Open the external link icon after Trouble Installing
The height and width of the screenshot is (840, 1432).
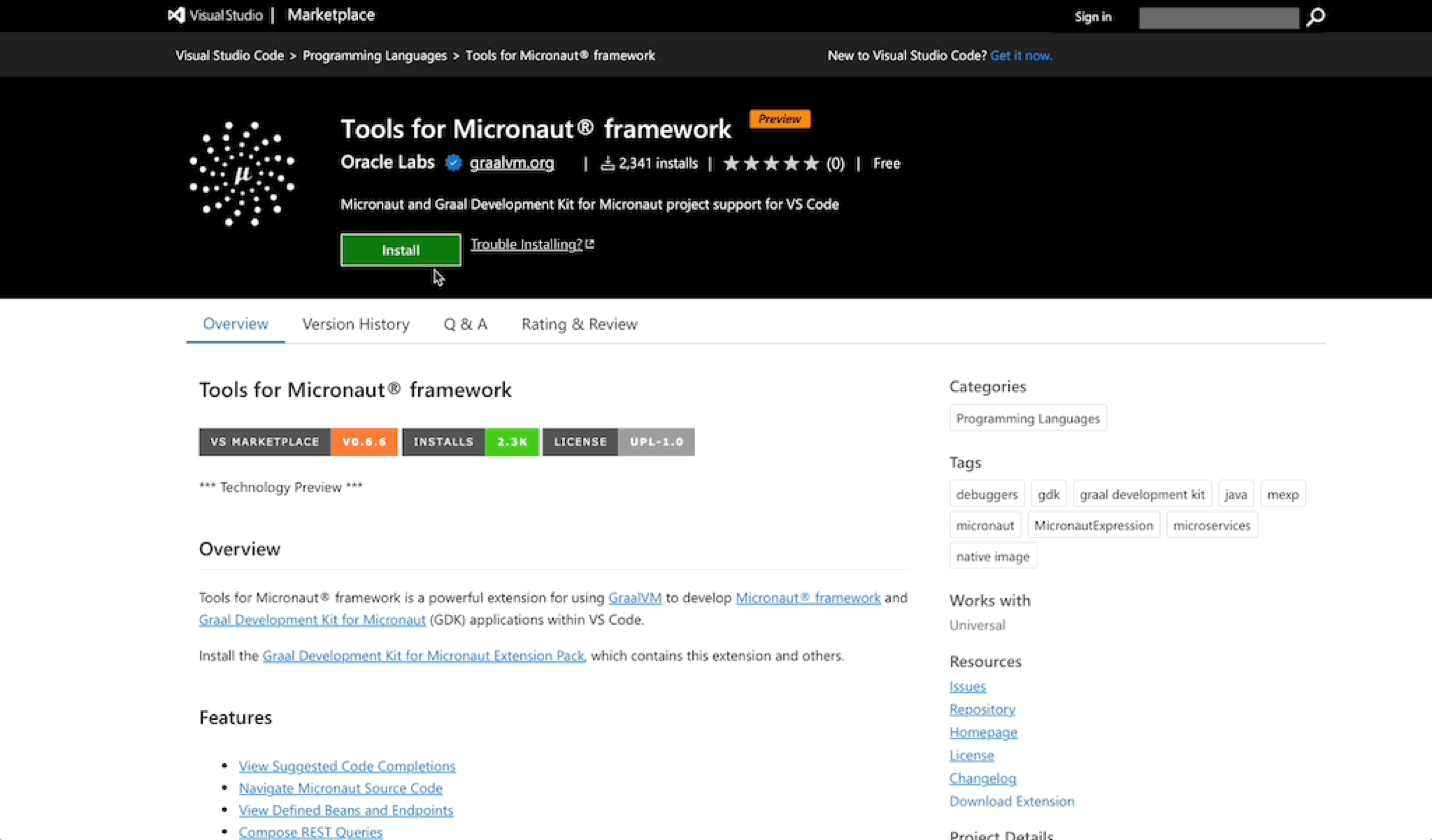click(x=589, y=242)
